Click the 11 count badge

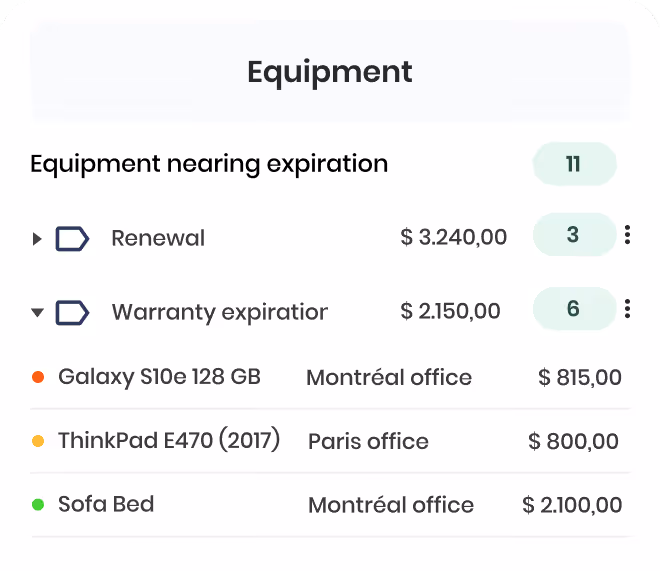(575, 164)
